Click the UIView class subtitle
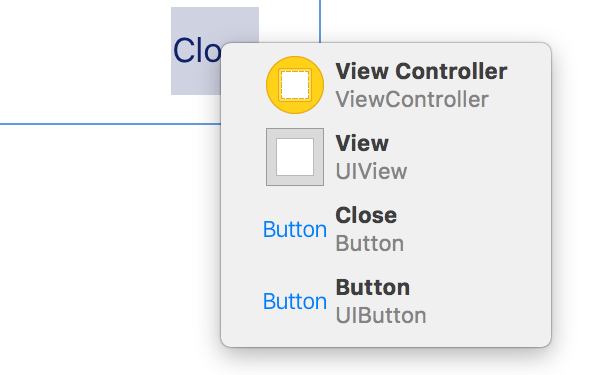Viewport: 600px width, 375px height. click(371, 171)
